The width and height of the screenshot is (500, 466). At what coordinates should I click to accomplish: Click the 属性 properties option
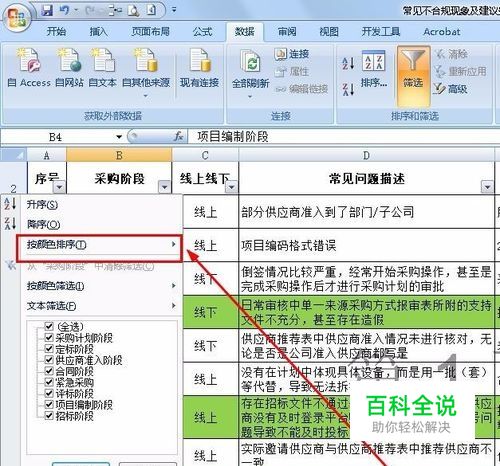coord(292,71)
